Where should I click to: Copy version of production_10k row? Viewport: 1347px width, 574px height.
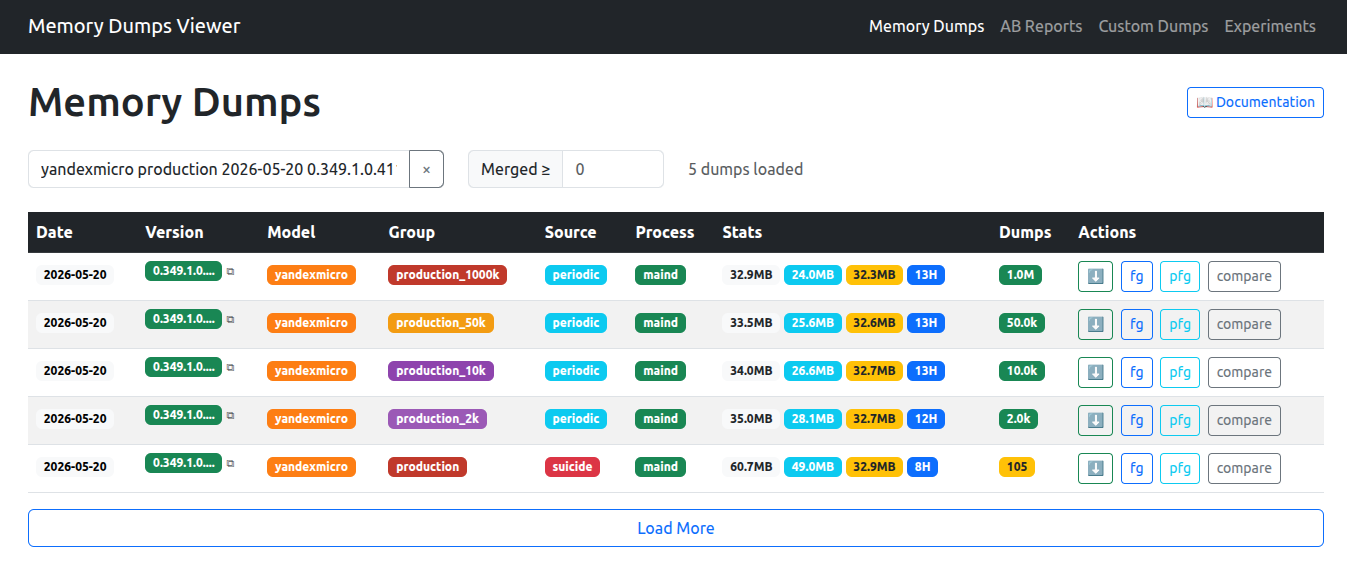[x=231, y=367]
